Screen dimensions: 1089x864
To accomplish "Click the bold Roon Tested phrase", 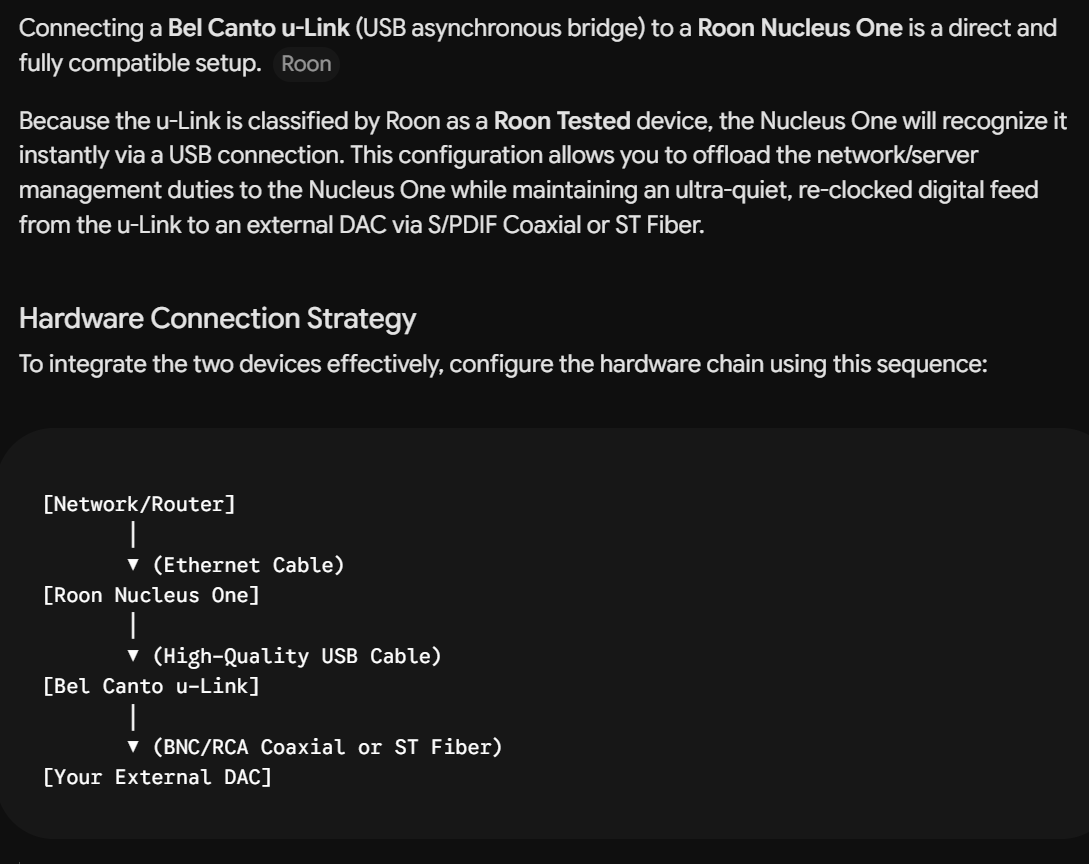I will click(x=562, y=121).
